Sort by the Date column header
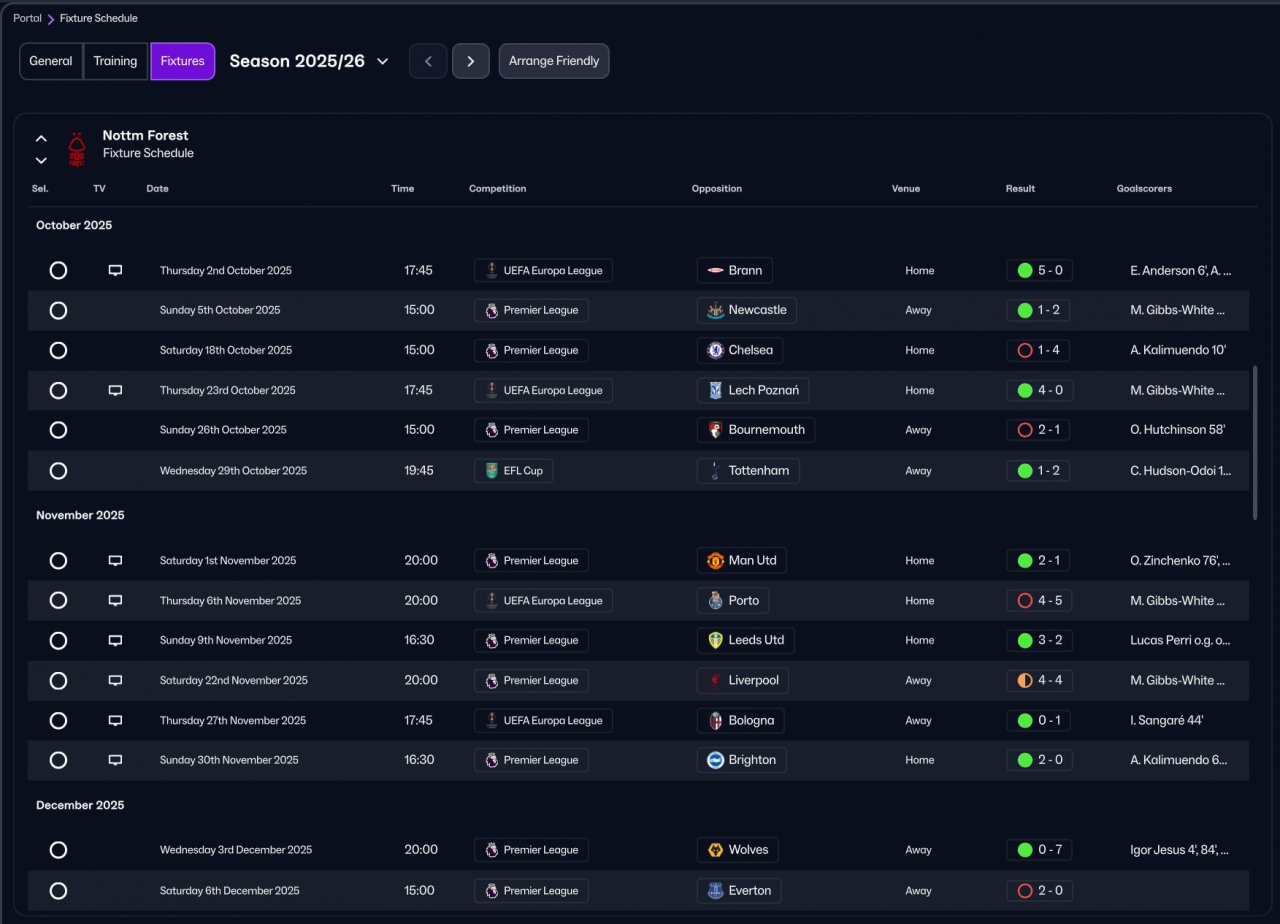The height and width of the screenshot is (924, 1280). (x=158, y=189)
